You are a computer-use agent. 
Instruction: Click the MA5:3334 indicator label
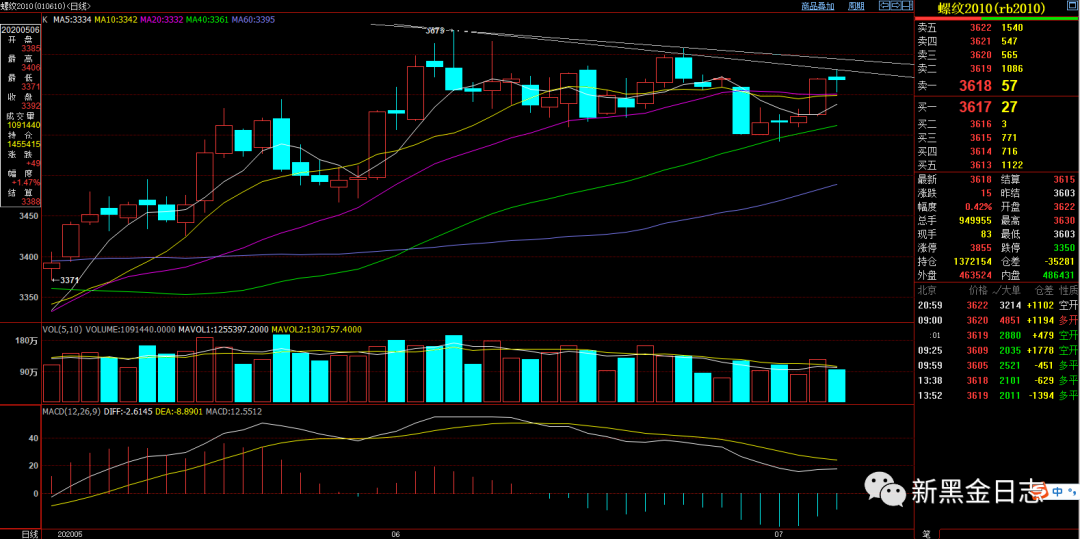click(x=72, y=20)
